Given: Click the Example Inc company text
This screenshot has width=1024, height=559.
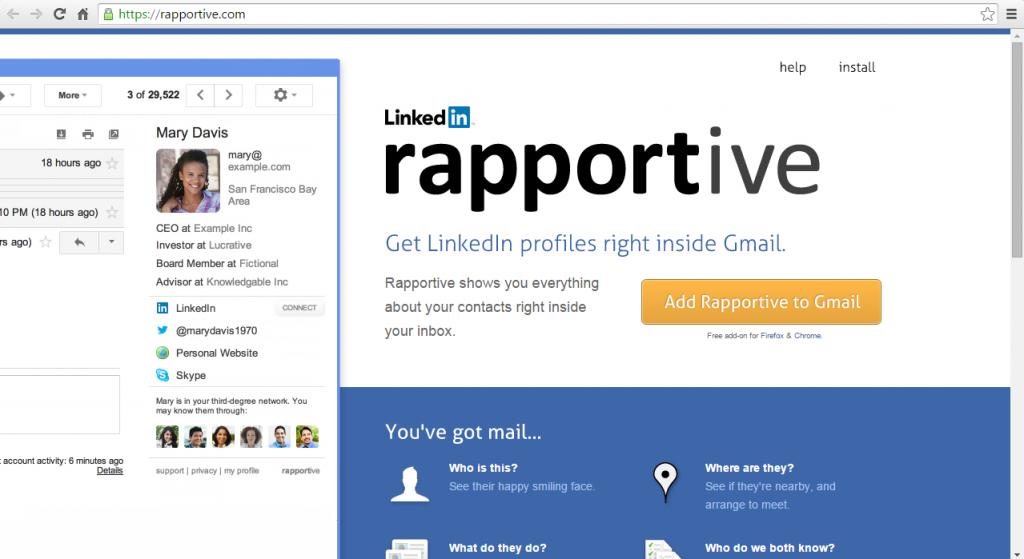Looking at the screenshot, I should 223,228.
